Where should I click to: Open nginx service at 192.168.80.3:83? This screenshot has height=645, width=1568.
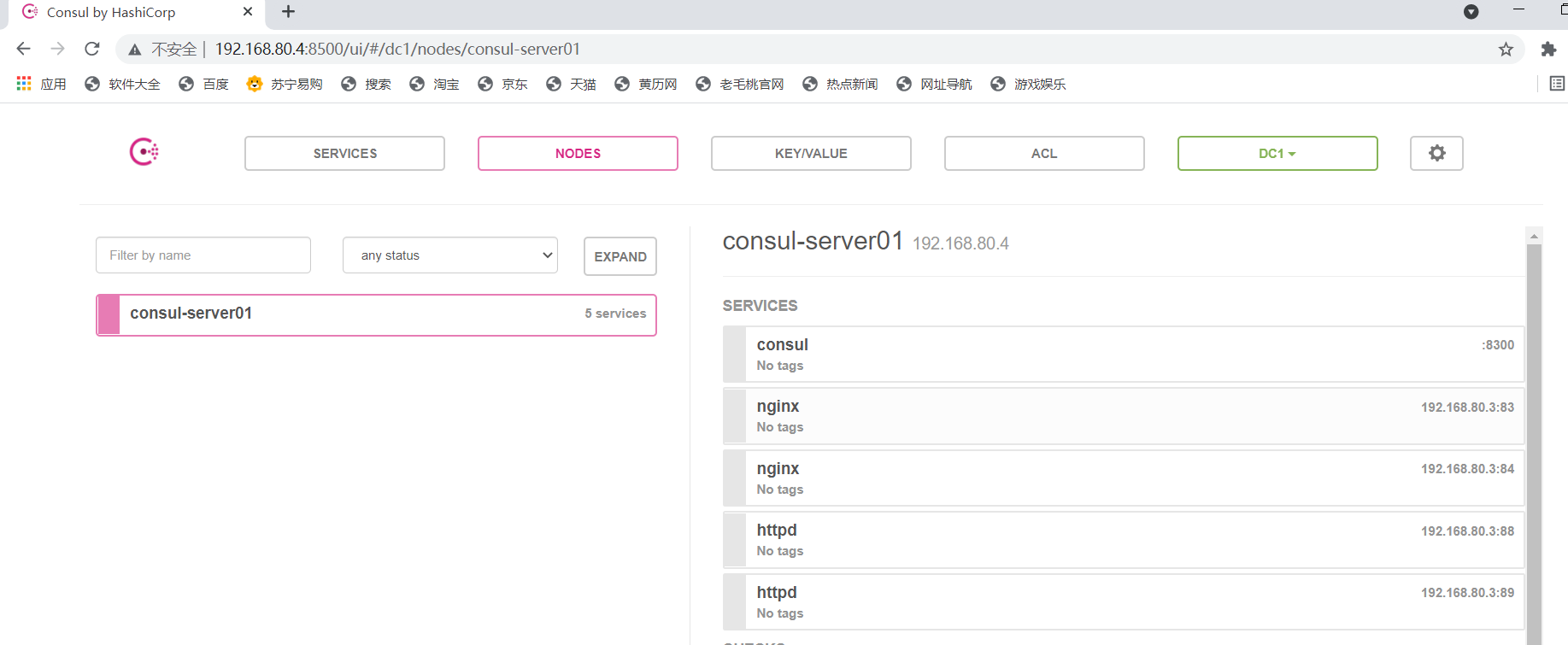(1124, 416)
